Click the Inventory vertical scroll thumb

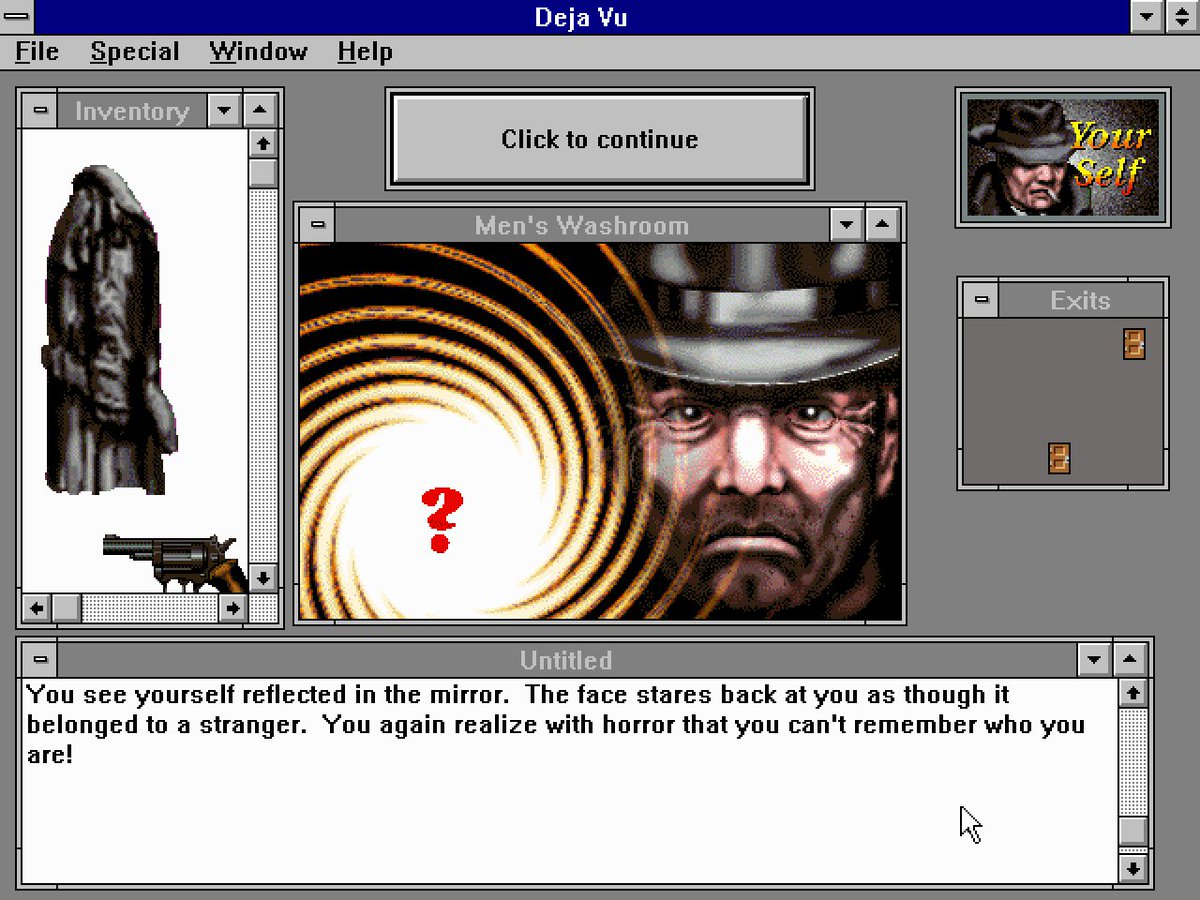tap(263, 173)
